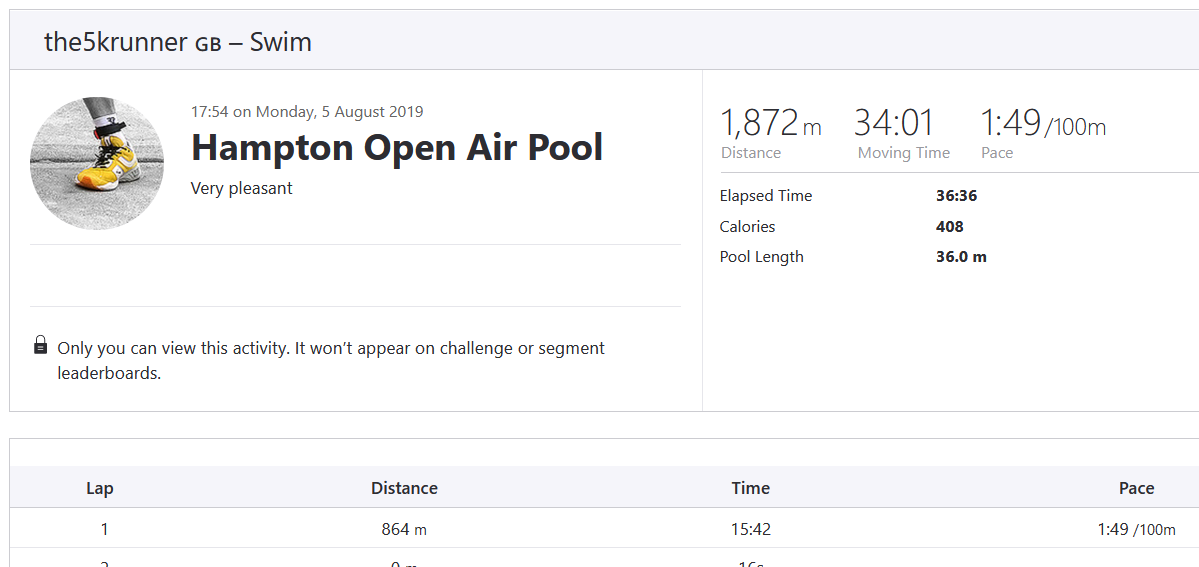Click the Calories value 408
Image resolution: width=1199 pixels, height=567 pixels.
[x=949, y=227]
